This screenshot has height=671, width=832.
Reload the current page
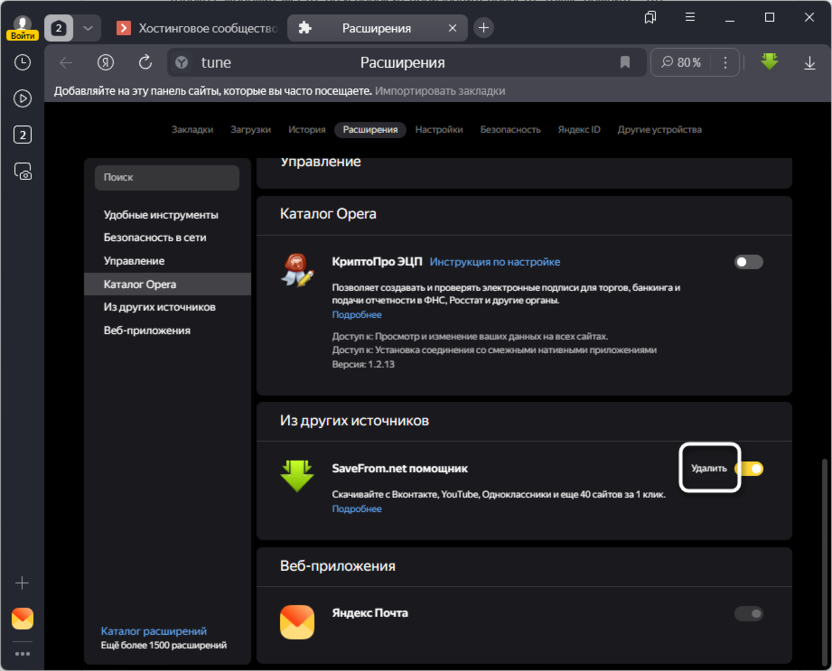145,63
